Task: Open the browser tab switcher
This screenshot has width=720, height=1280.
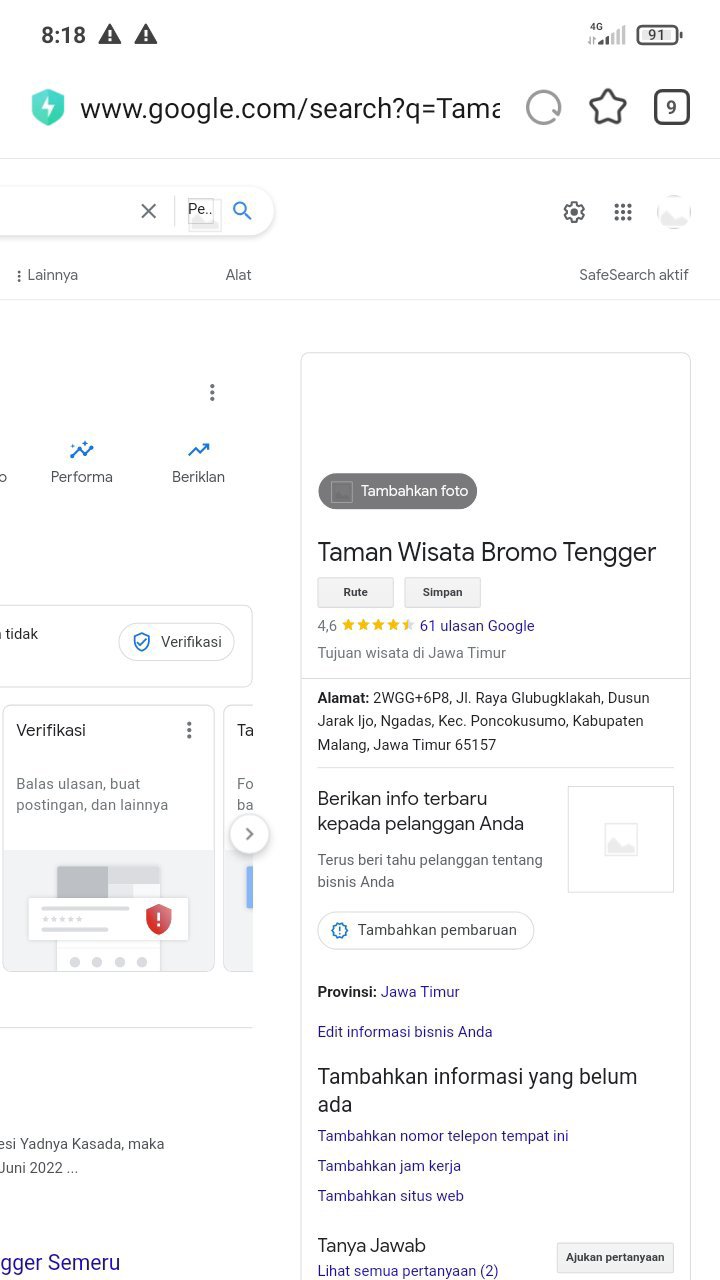Action: tap(671, 107)
